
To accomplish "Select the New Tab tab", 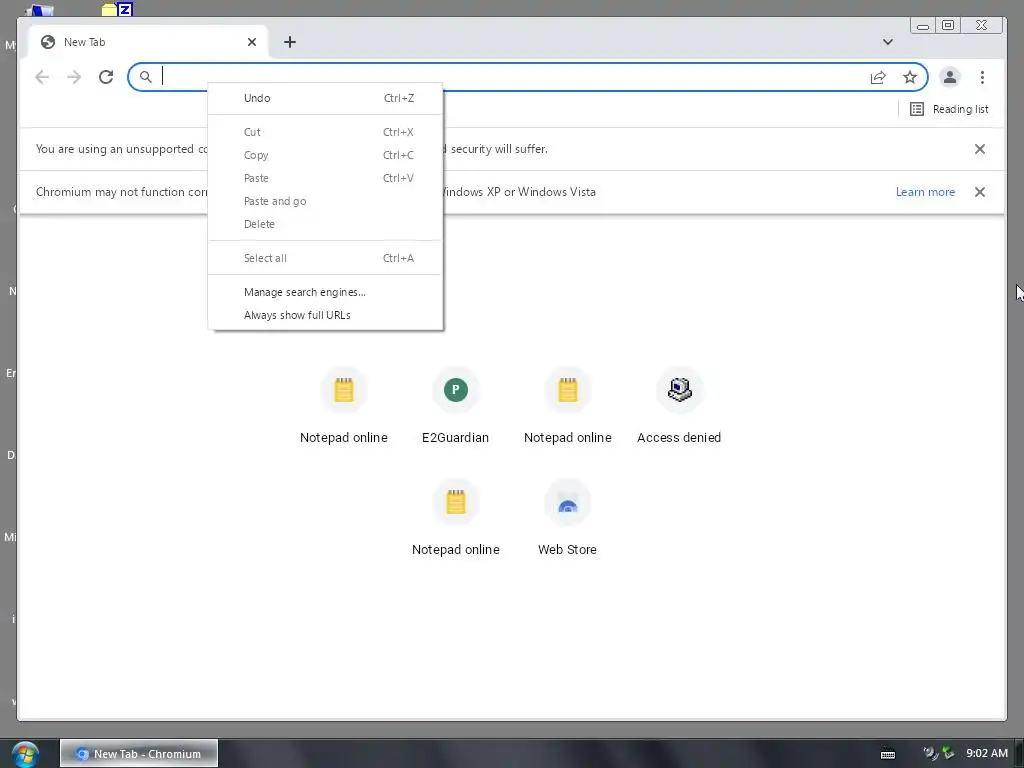I will pos(148,42).
